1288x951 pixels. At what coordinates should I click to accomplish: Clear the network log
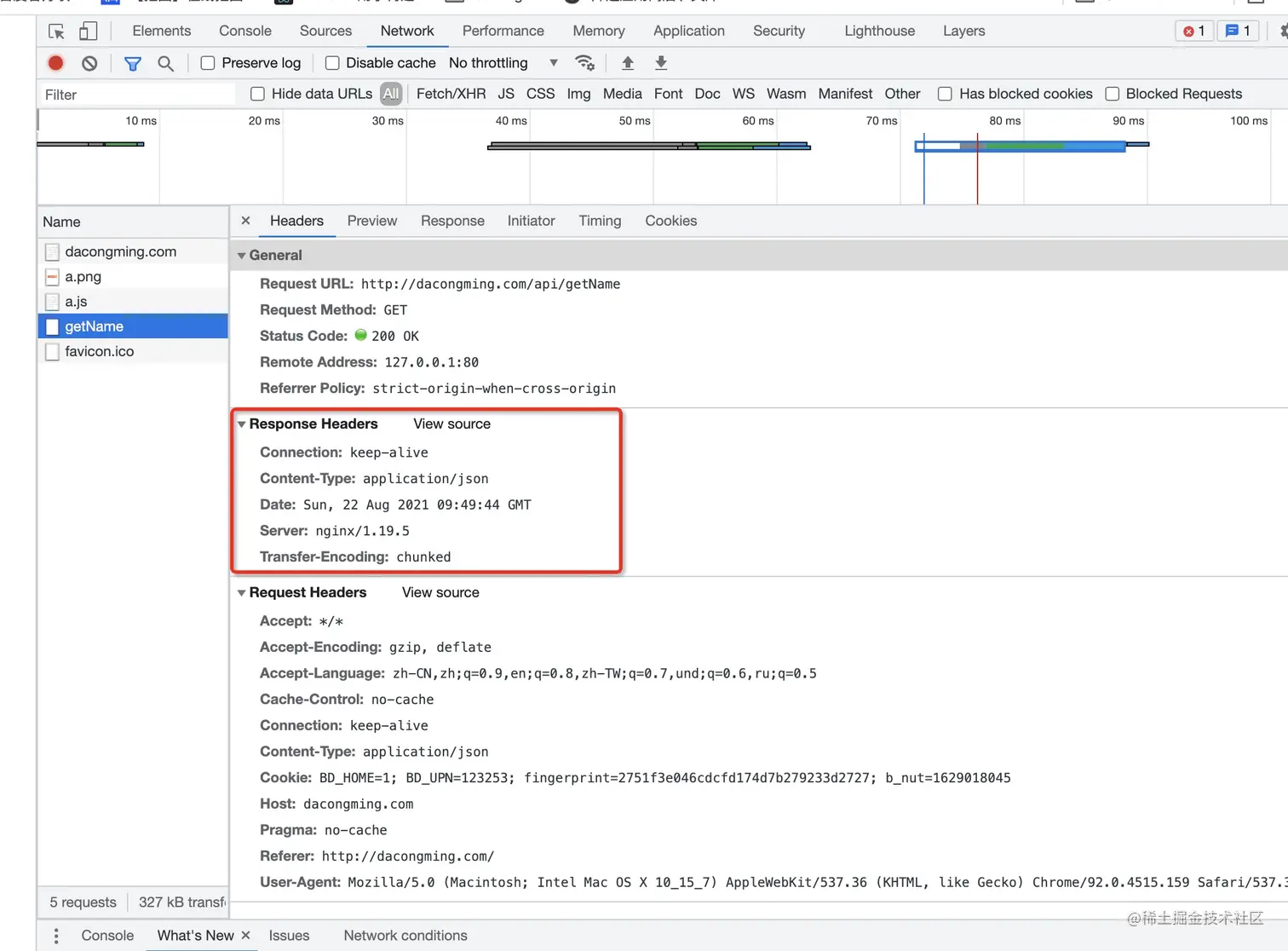pyautogui.click(x=89, y=63)
